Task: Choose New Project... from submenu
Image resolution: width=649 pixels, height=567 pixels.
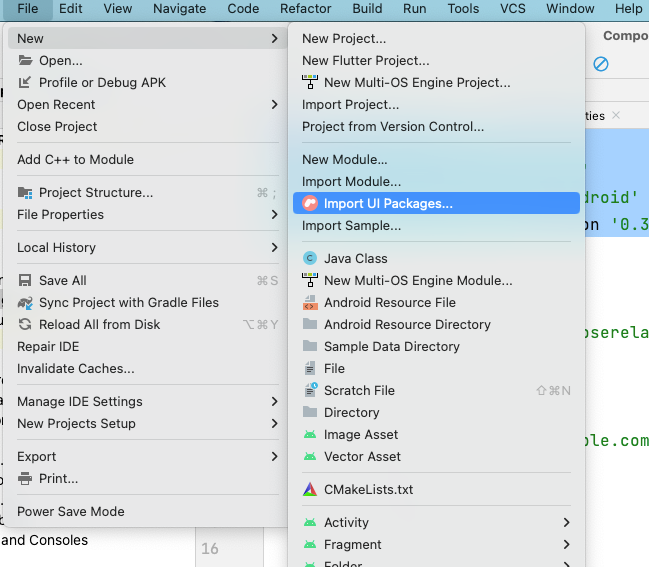Action: click(x=436, y=38)
